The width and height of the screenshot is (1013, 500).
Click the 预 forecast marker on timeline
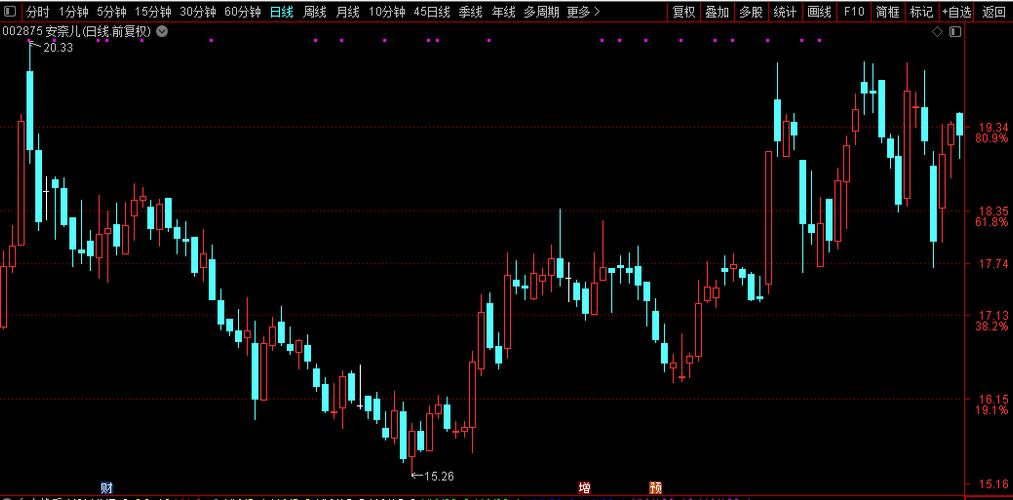pyautogui.click(x=655, y=487)
